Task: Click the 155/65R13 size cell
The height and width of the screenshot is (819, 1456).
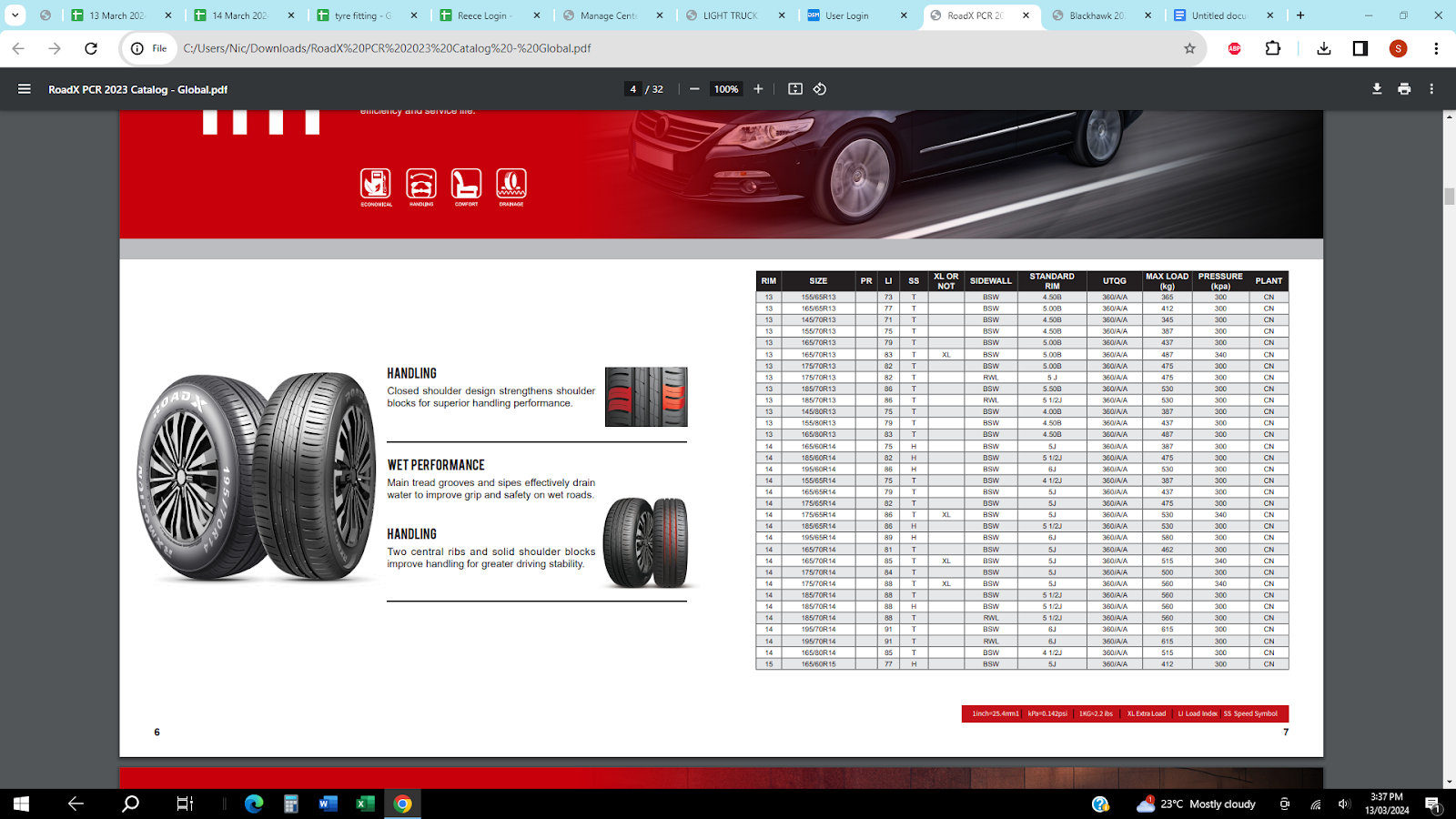Action: 818,298
